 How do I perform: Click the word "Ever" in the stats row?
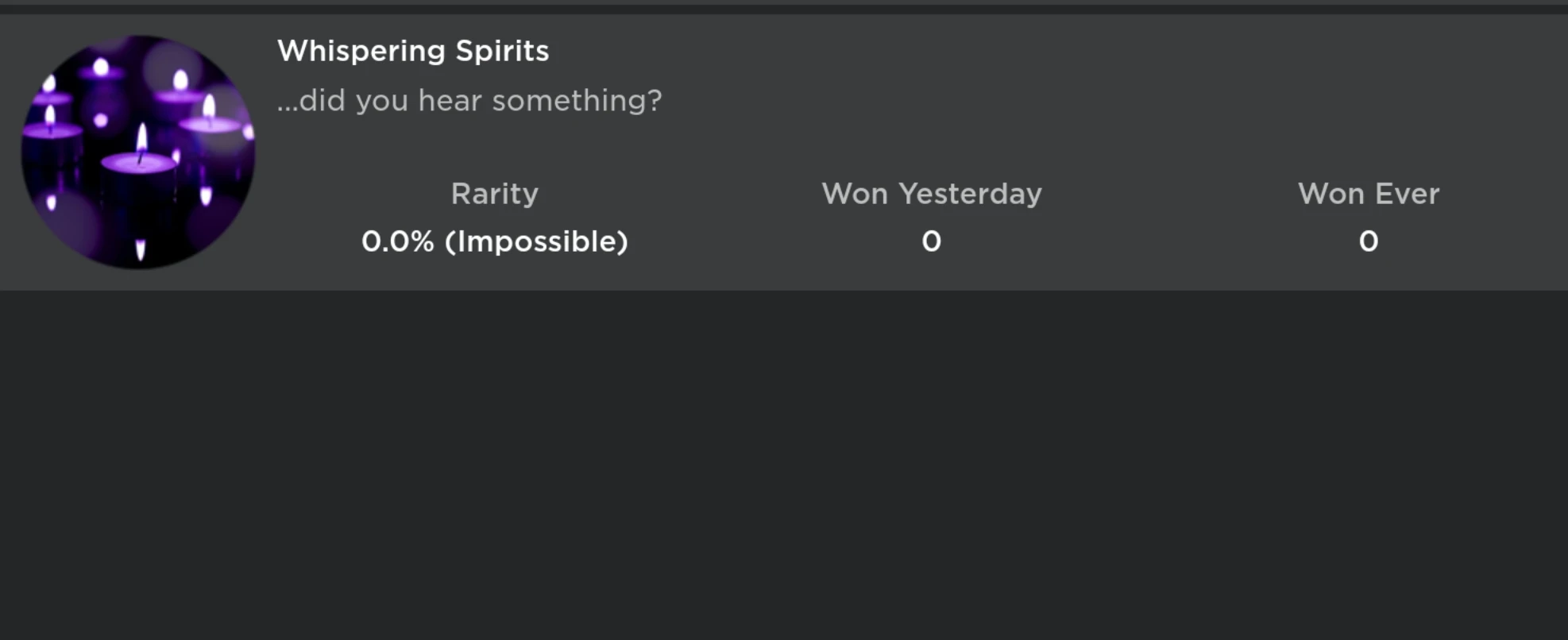1407,194
